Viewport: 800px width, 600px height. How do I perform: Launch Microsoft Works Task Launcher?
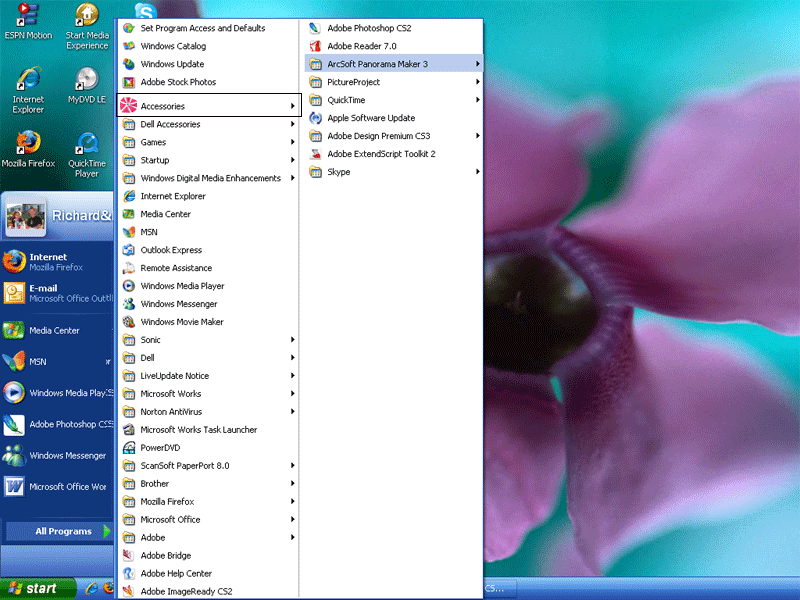208,430
